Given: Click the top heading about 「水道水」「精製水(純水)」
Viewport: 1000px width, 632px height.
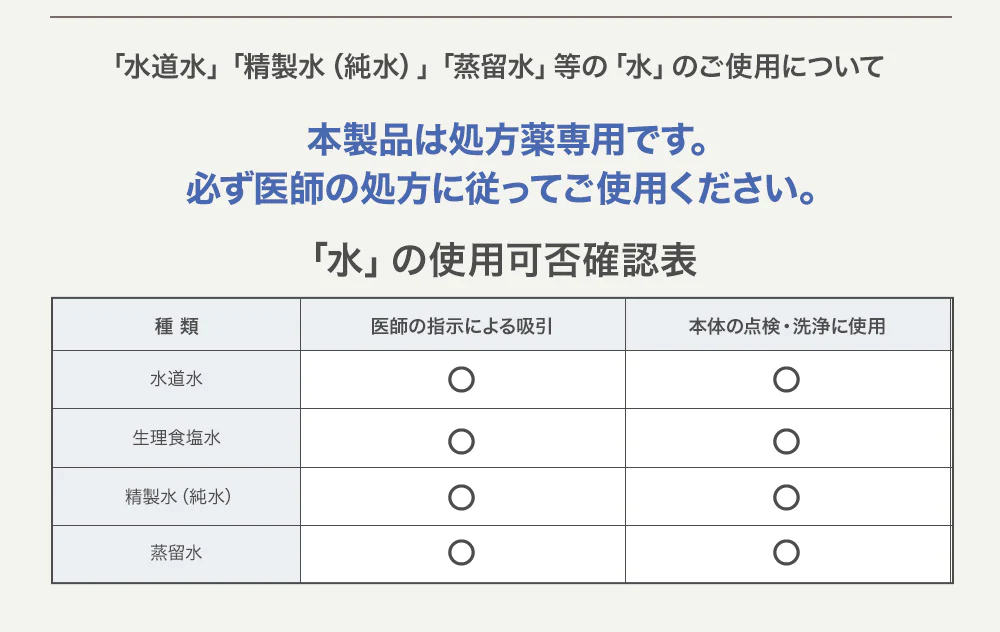Looking at the screenshot, I should pyautogui.click(x=497, y=66).
